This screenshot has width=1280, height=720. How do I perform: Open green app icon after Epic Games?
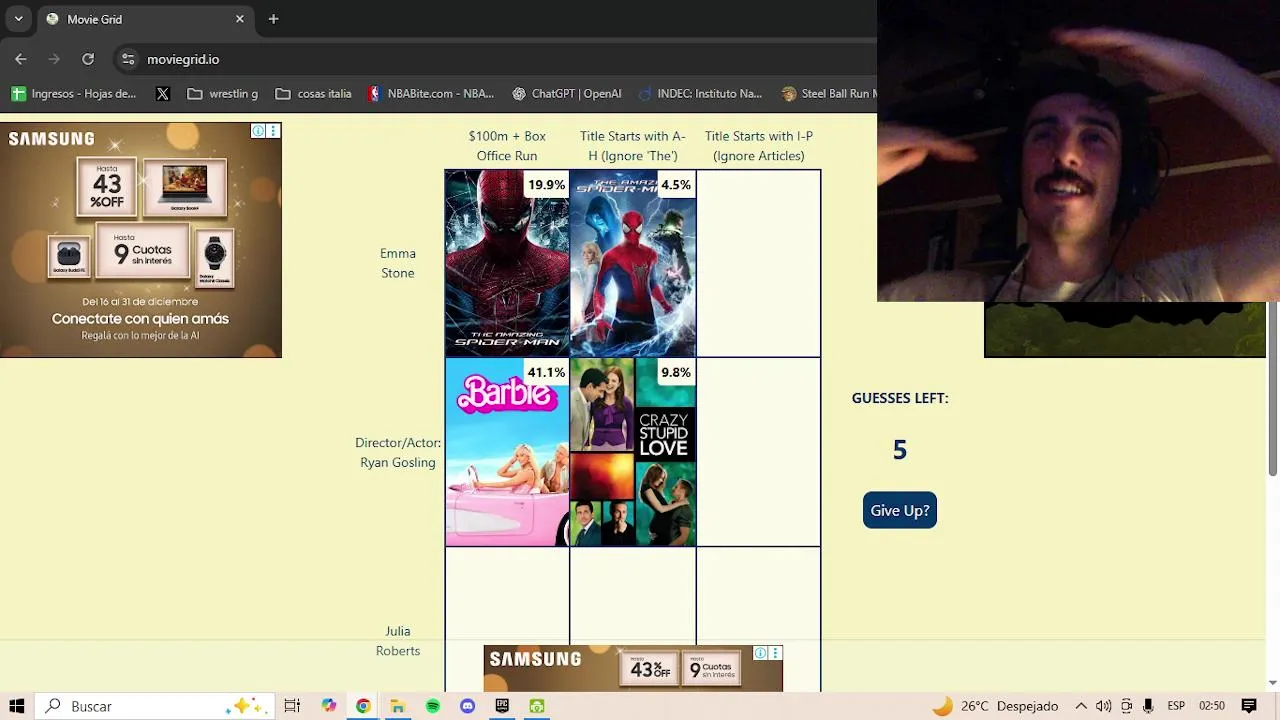(537, 706)
